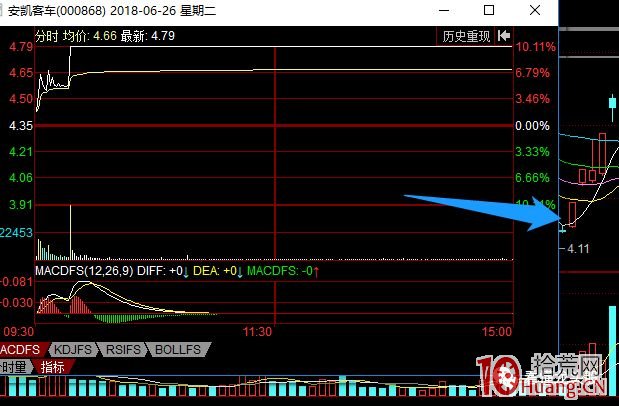Select the KDJFS indicator tab
The image size is (619, 406).
(73, 350)
